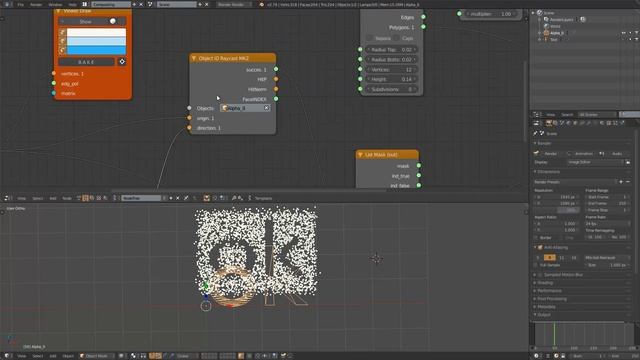Click the Subdivisions 0 field
The image size is (640, 360).
[391, 89]
